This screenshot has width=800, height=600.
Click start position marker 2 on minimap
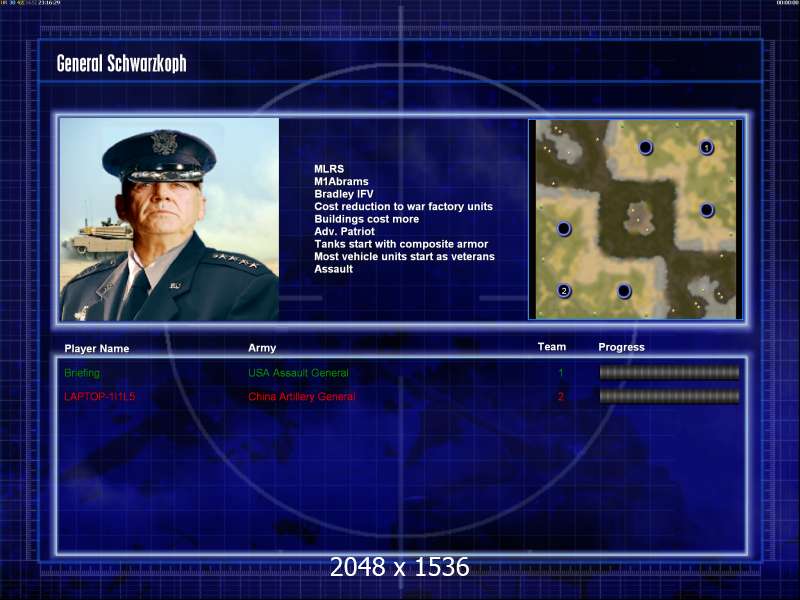tap(564, 291)
